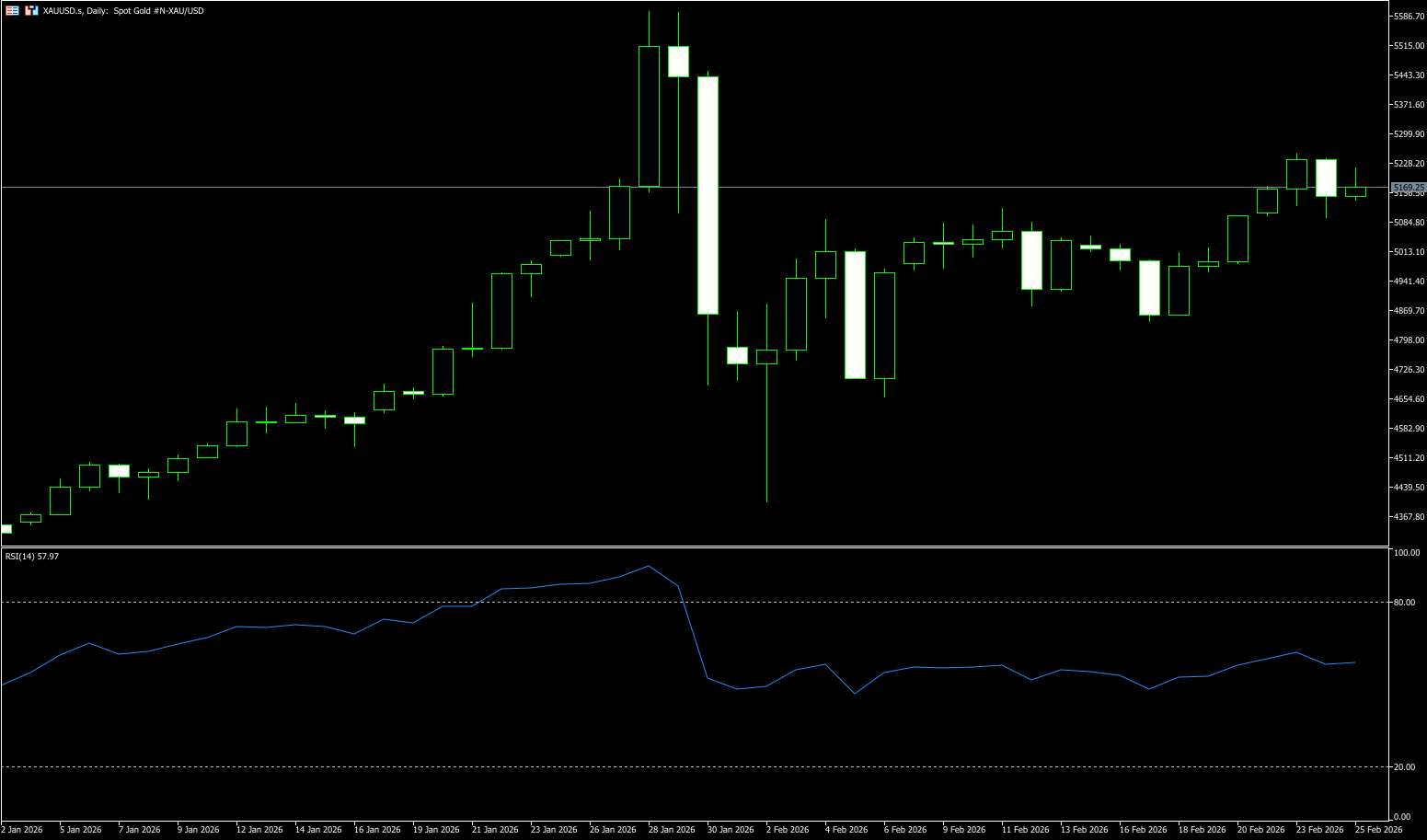Click the long-wick candle on 2 Feb 2026

click(x=766, y=357)
